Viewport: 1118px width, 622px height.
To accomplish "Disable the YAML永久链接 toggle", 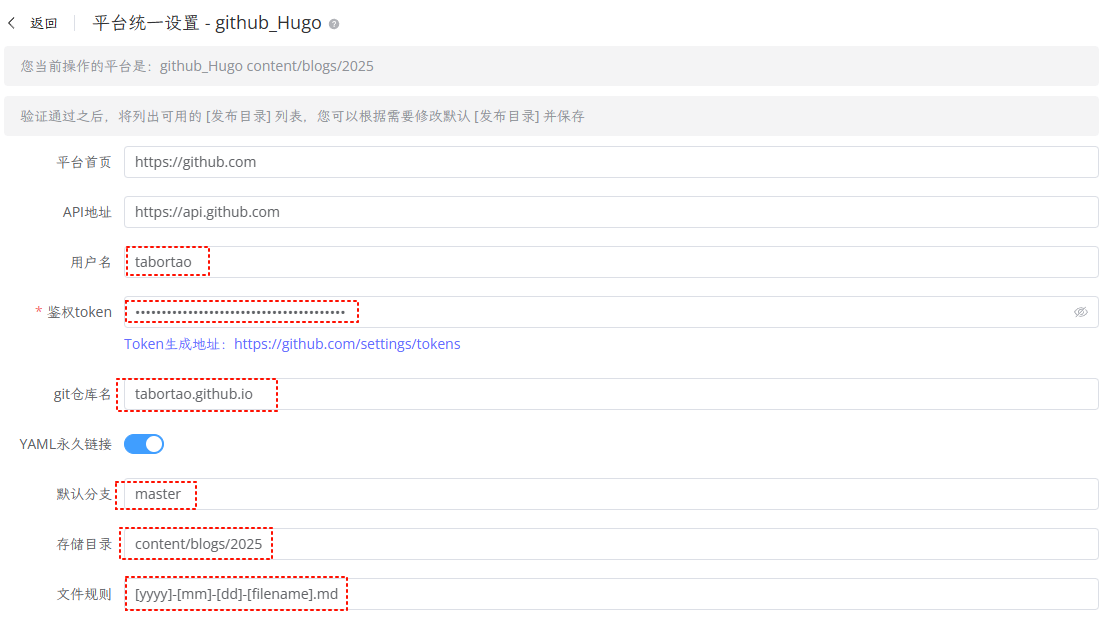I will coord(143,443).
